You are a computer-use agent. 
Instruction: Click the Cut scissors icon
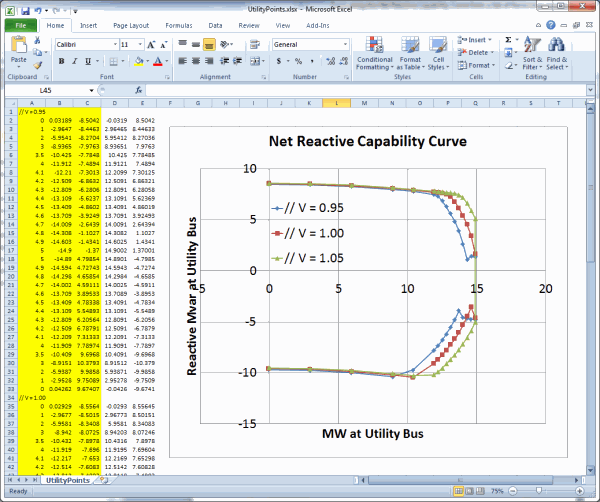point(37,40)
